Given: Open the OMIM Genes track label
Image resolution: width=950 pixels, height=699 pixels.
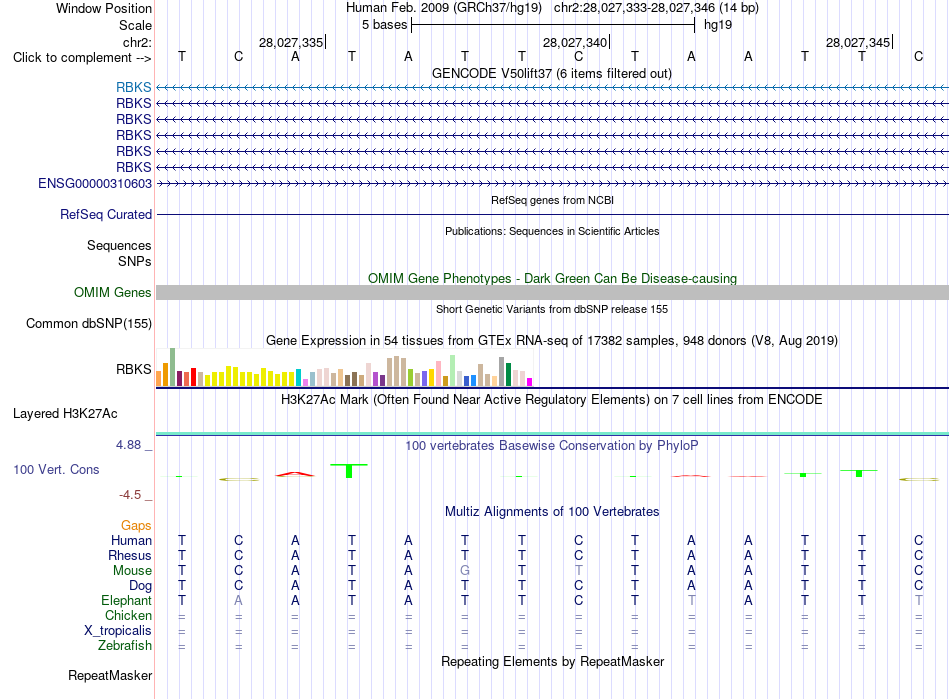Looking at the screenshot, I should point(113,293).
